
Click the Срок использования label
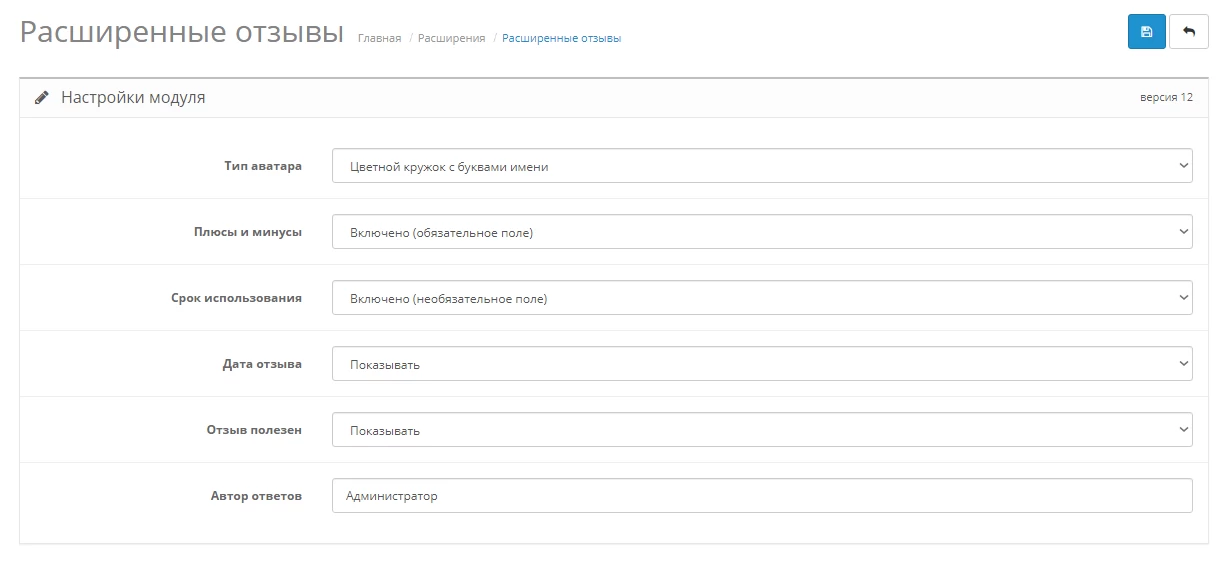pos(237,298)
